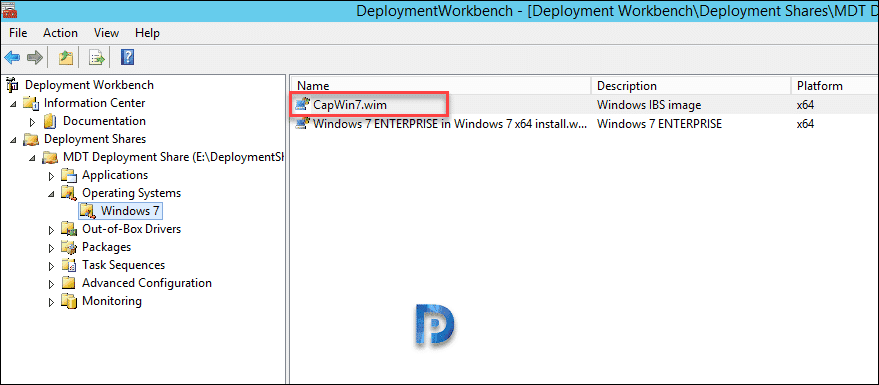Screen dimensions: 879x385
Task: Click the Applications folder icon
Action: pyautogui.click(x=68, y=175)
